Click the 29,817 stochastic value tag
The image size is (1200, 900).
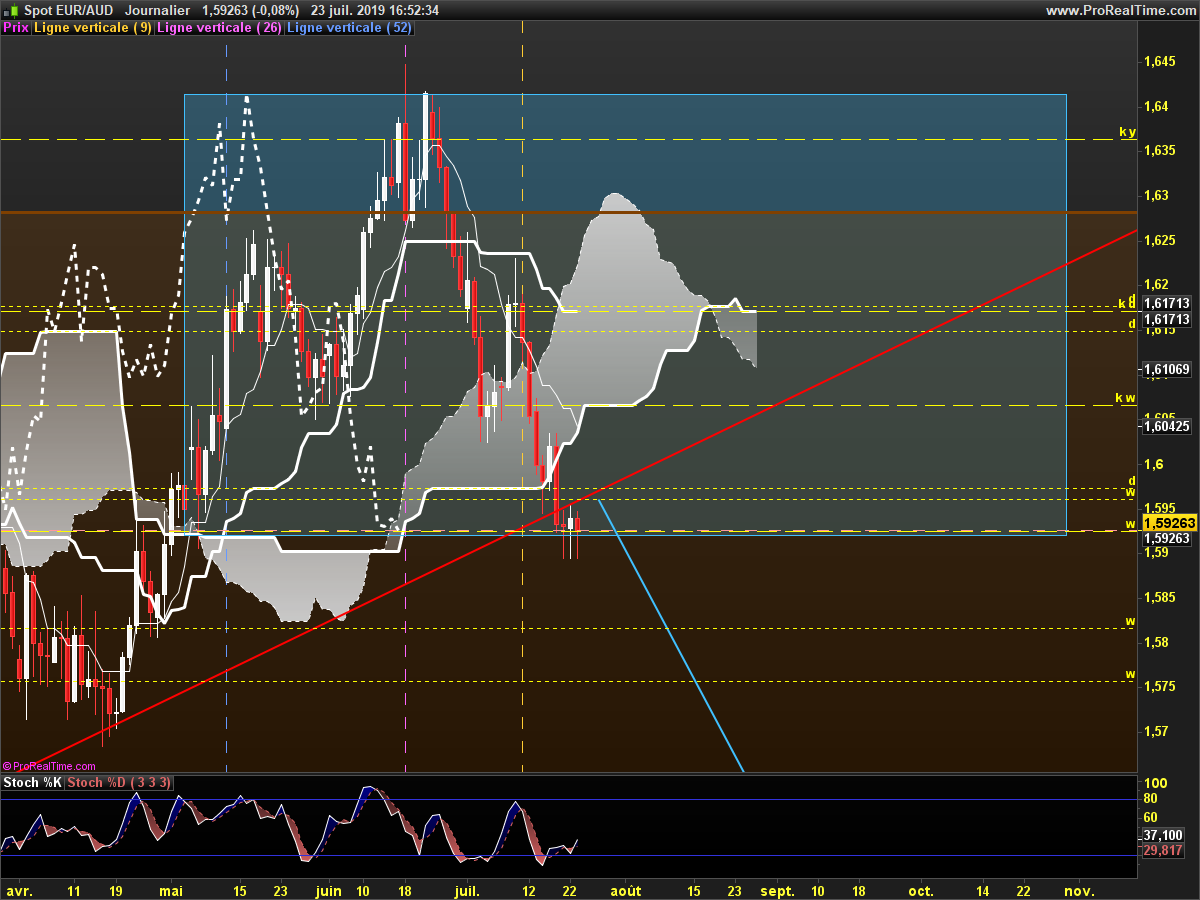(1162, 851)
